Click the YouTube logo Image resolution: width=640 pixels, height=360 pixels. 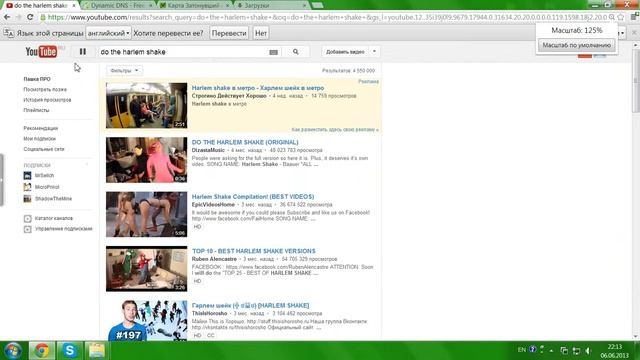pyautogui.click(x=41, y=52)
